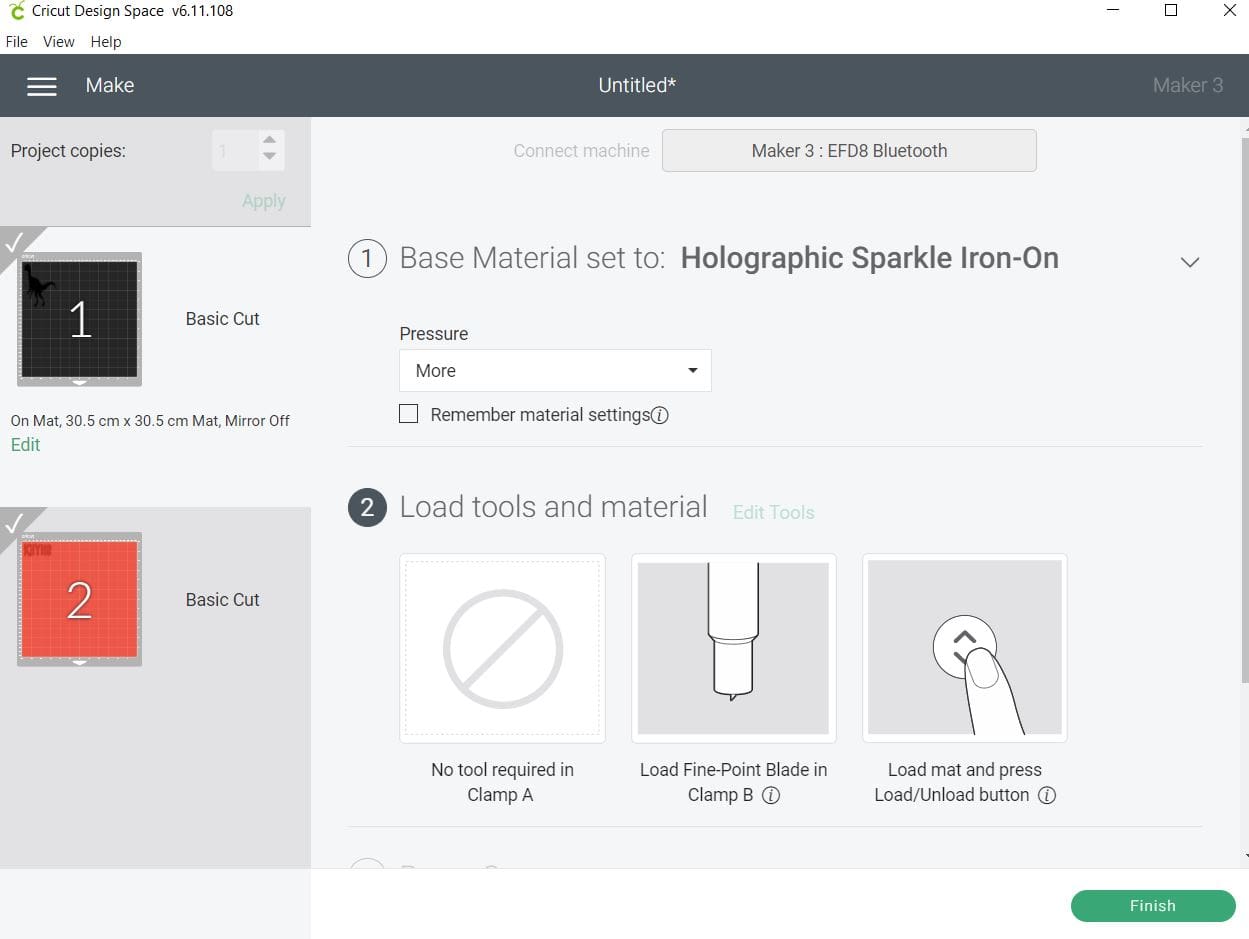The image size is (1249, 939).
Task: Enable Remember material settings checkbox
Action: 408,414
